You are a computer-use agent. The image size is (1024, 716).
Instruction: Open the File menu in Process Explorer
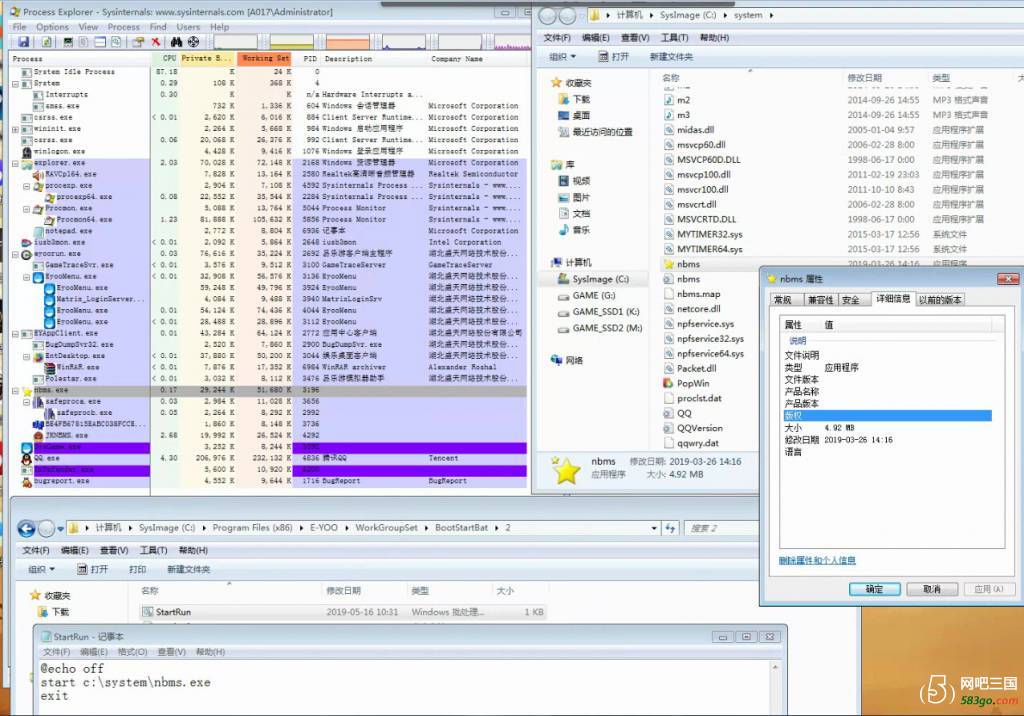point(20,27)
